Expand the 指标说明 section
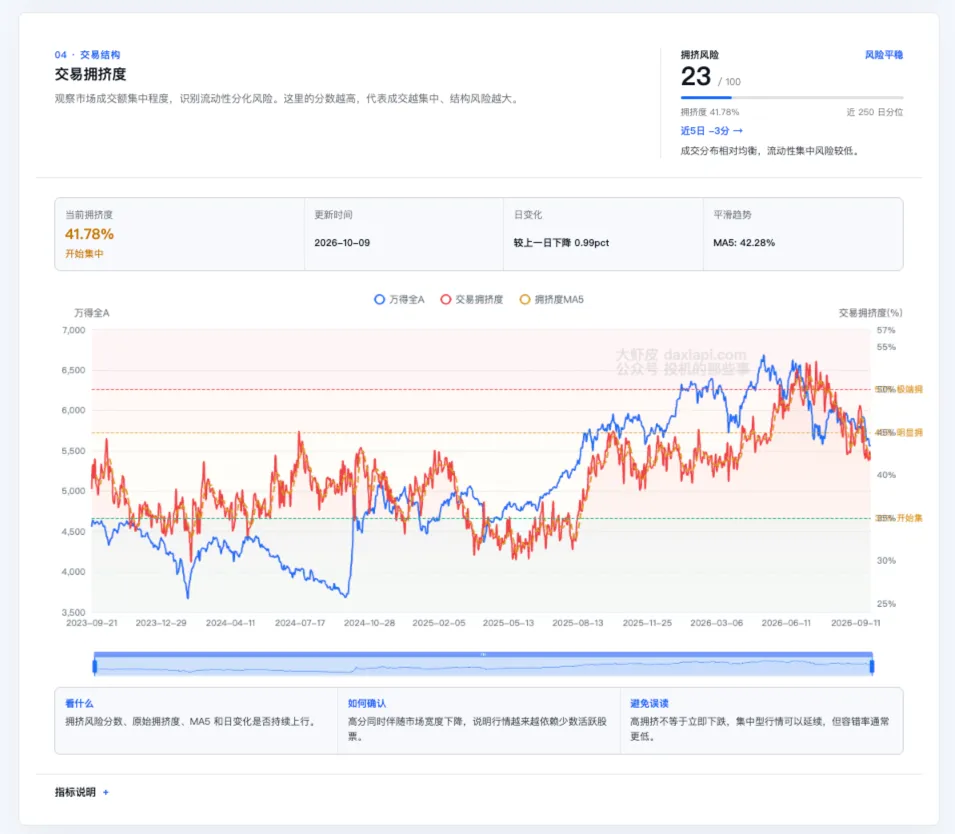955x834 pixels. tap(75, 792)
